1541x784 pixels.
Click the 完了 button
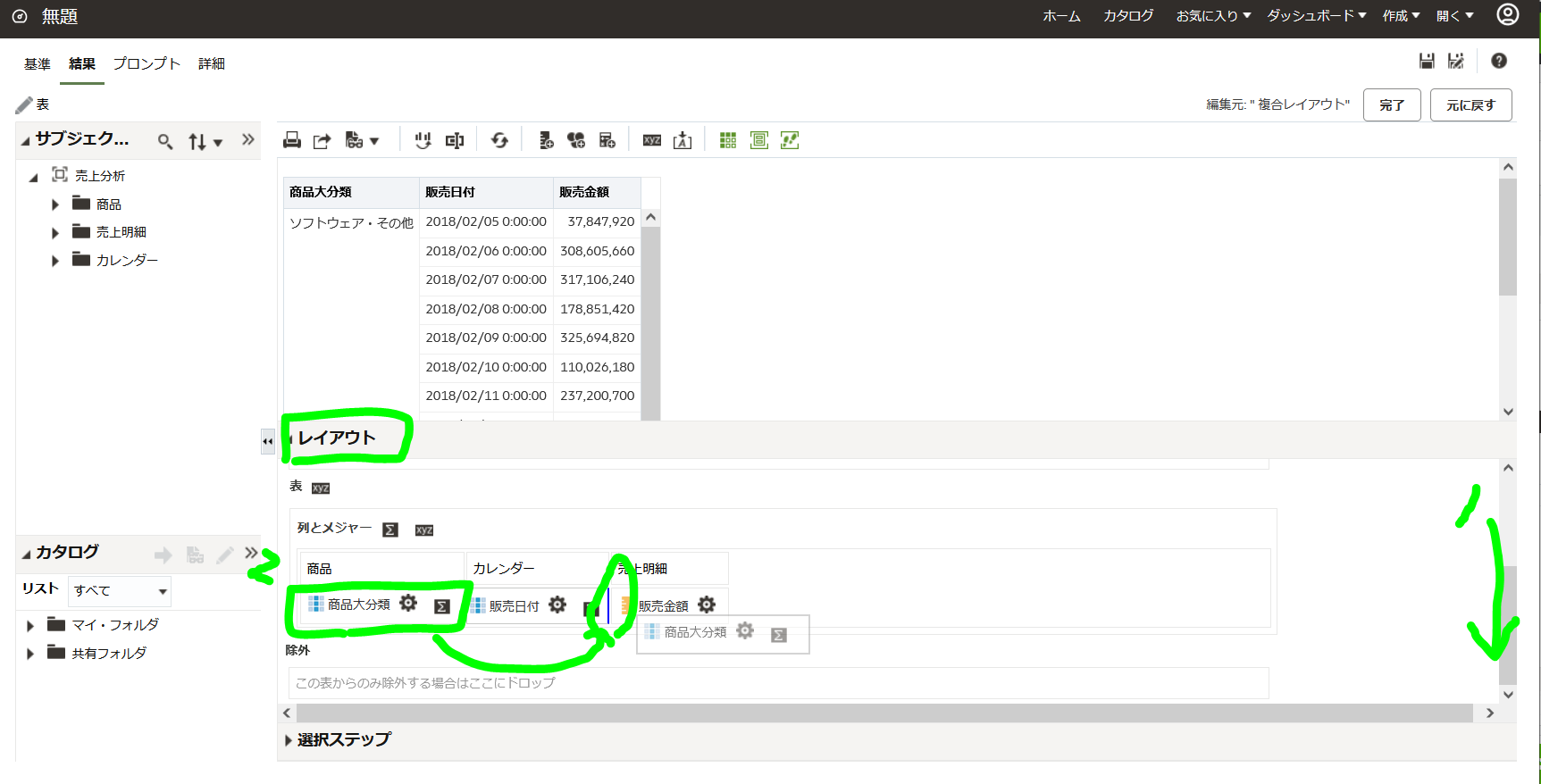point(1392,104)
